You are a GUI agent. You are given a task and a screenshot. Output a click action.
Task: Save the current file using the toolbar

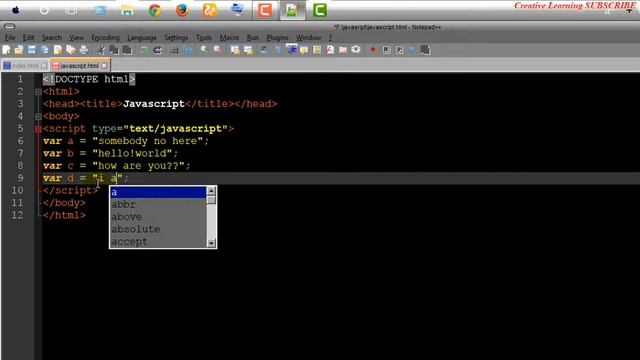(31, 50)
